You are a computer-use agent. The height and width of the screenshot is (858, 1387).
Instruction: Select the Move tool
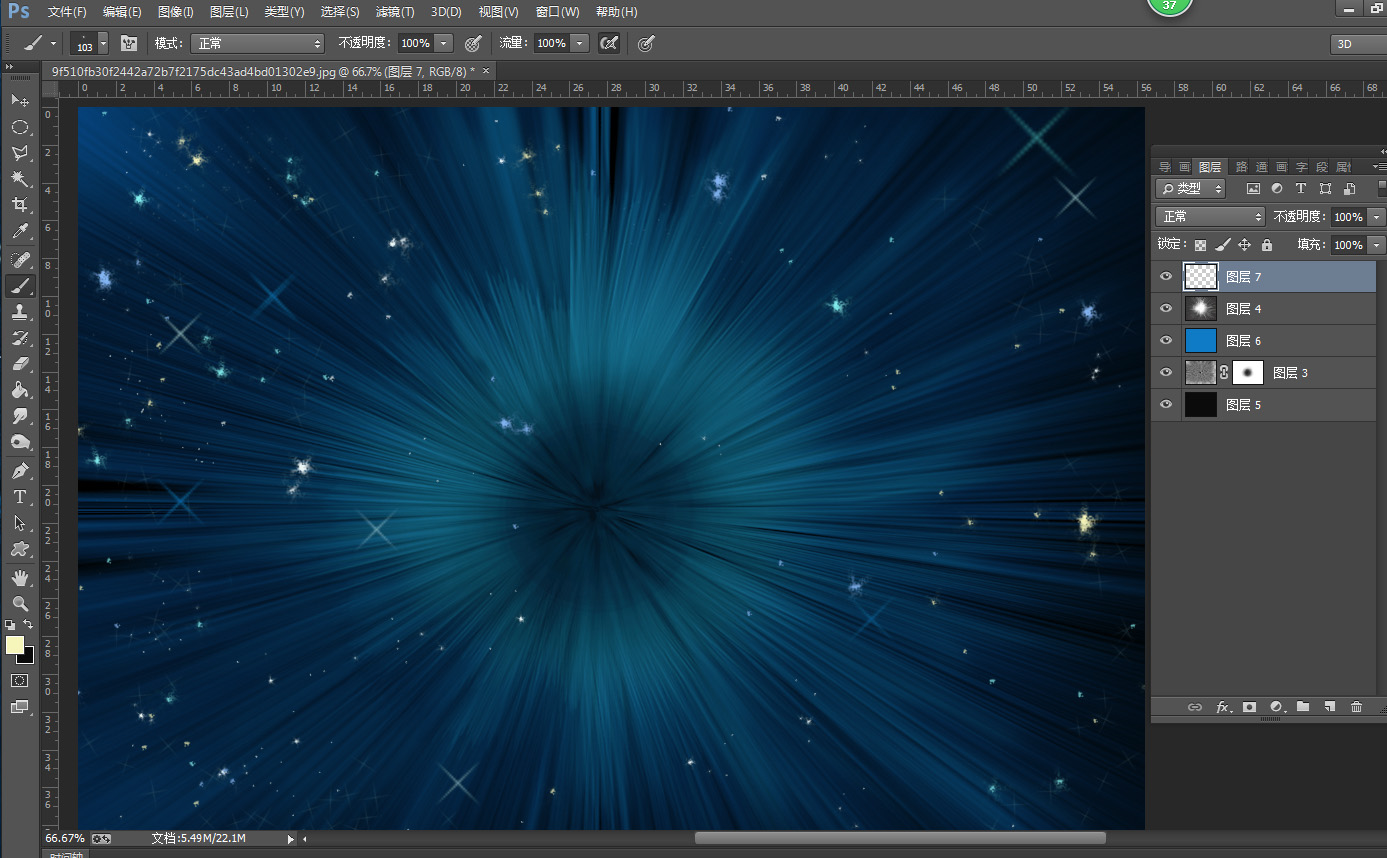tap(19, 101)
